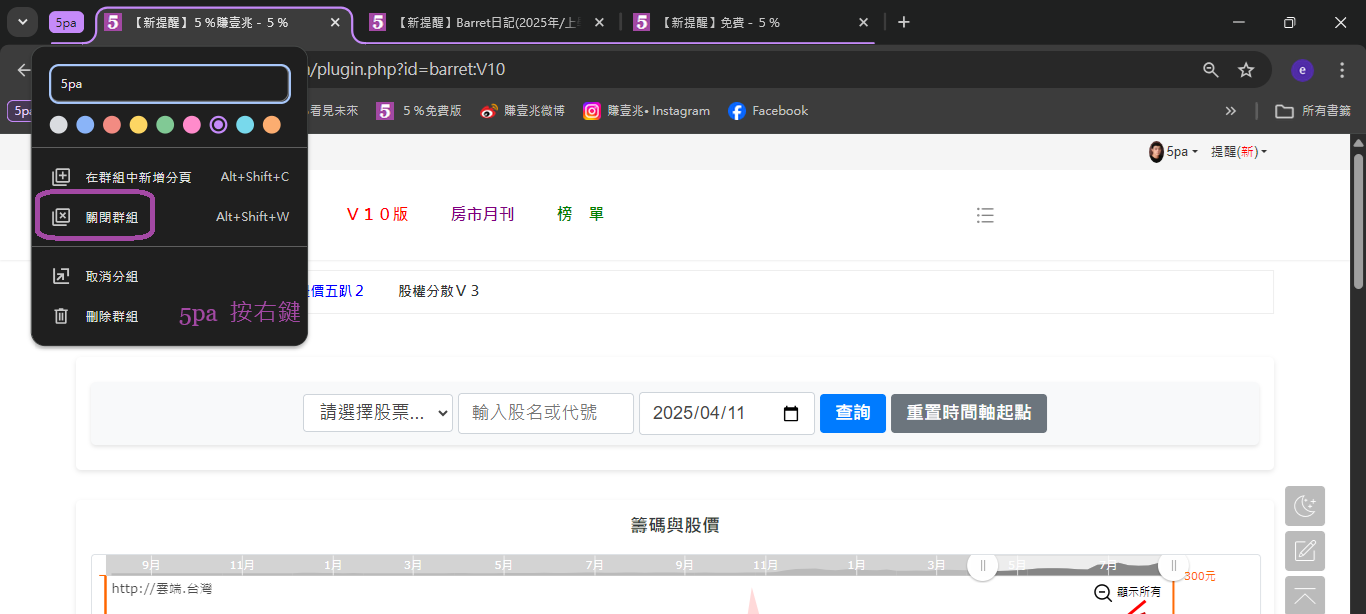The image size is (1366, 614).
Task: Click the scrollbar up arrow
Action: [1358, 142]
